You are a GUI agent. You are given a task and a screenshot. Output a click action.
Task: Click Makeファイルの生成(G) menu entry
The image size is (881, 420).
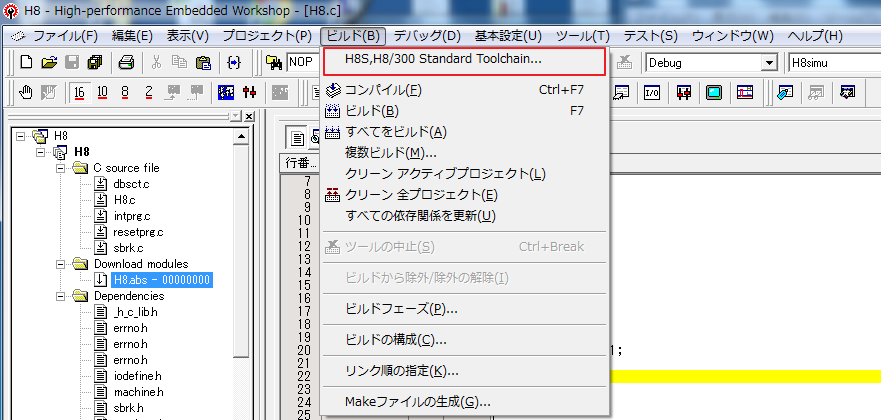tap(417, 402)
